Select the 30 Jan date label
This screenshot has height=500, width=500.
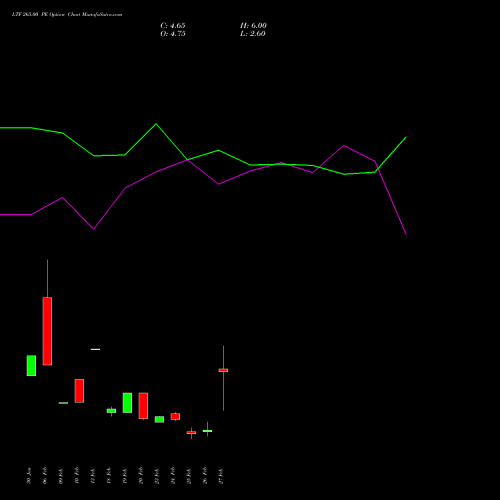point(29,476)
